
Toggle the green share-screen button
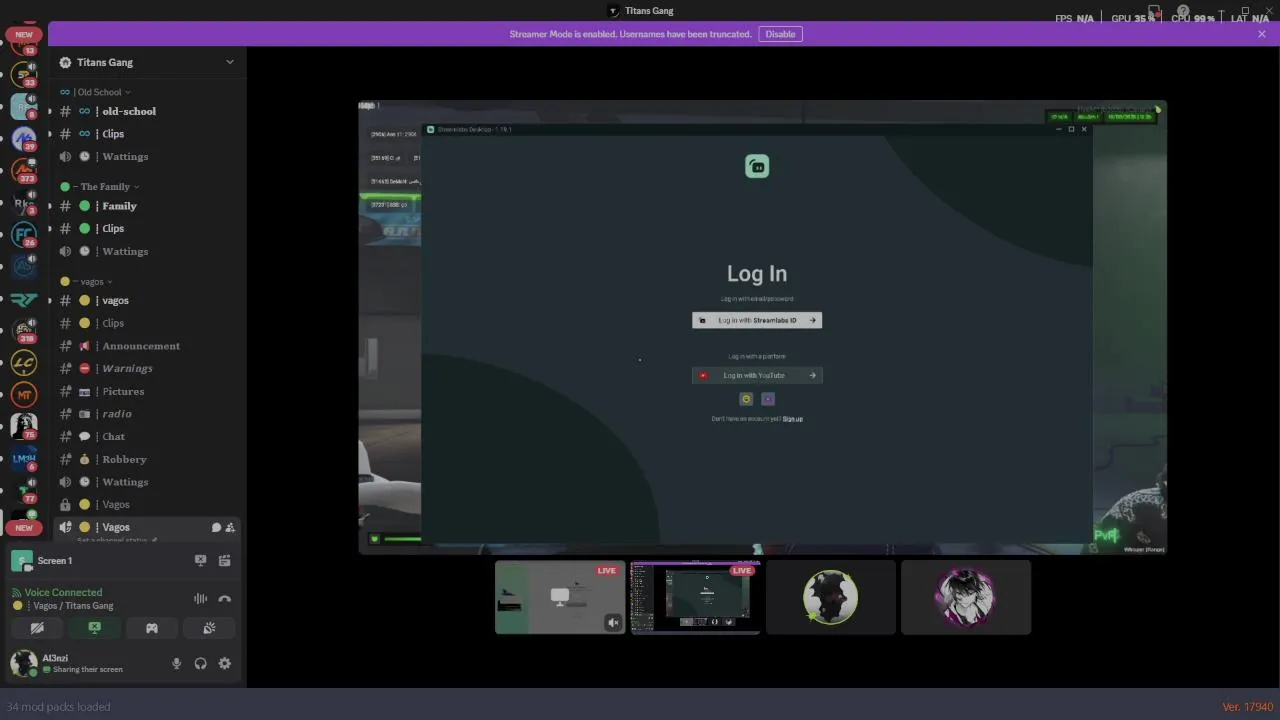(94, 628)
